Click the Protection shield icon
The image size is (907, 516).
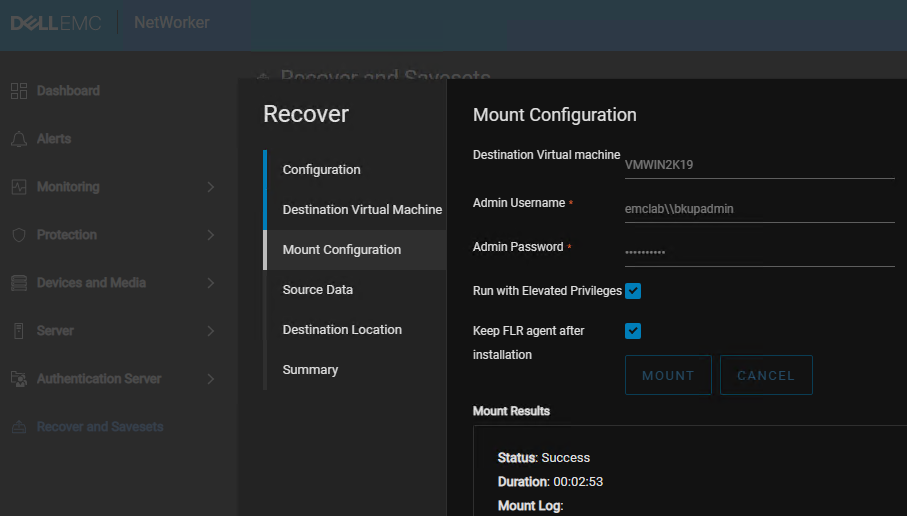tap(19, 235)
